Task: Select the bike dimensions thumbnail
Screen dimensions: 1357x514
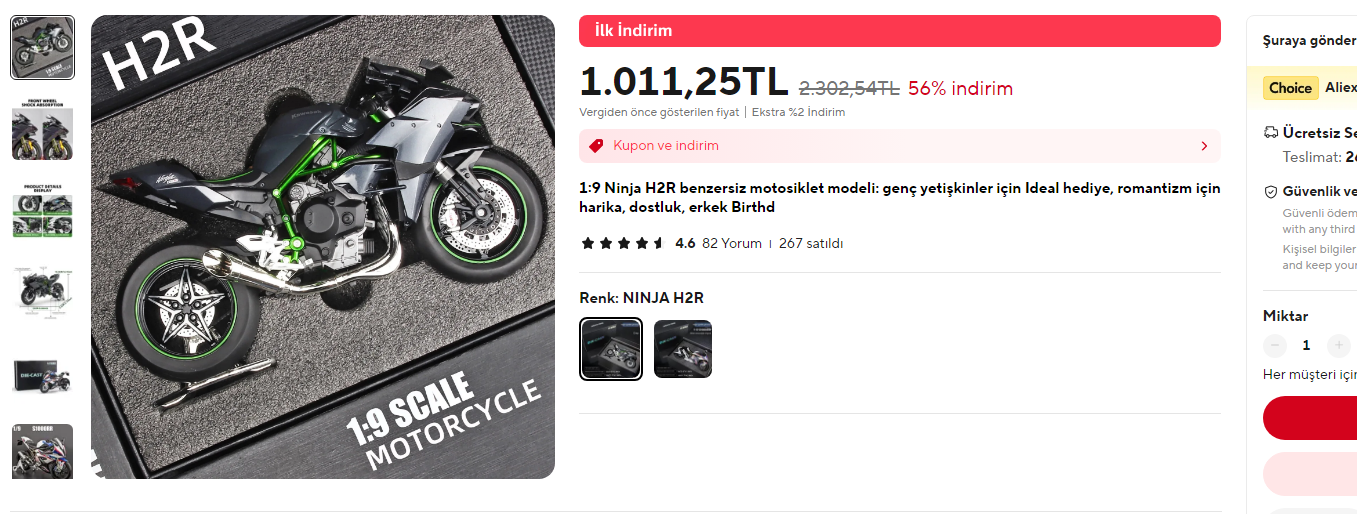Action: click(42, 292)
